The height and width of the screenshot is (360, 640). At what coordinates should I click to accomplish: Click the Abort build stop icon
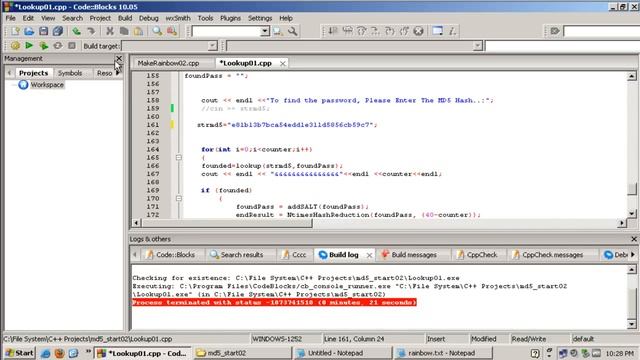click(x=72, y=46)
